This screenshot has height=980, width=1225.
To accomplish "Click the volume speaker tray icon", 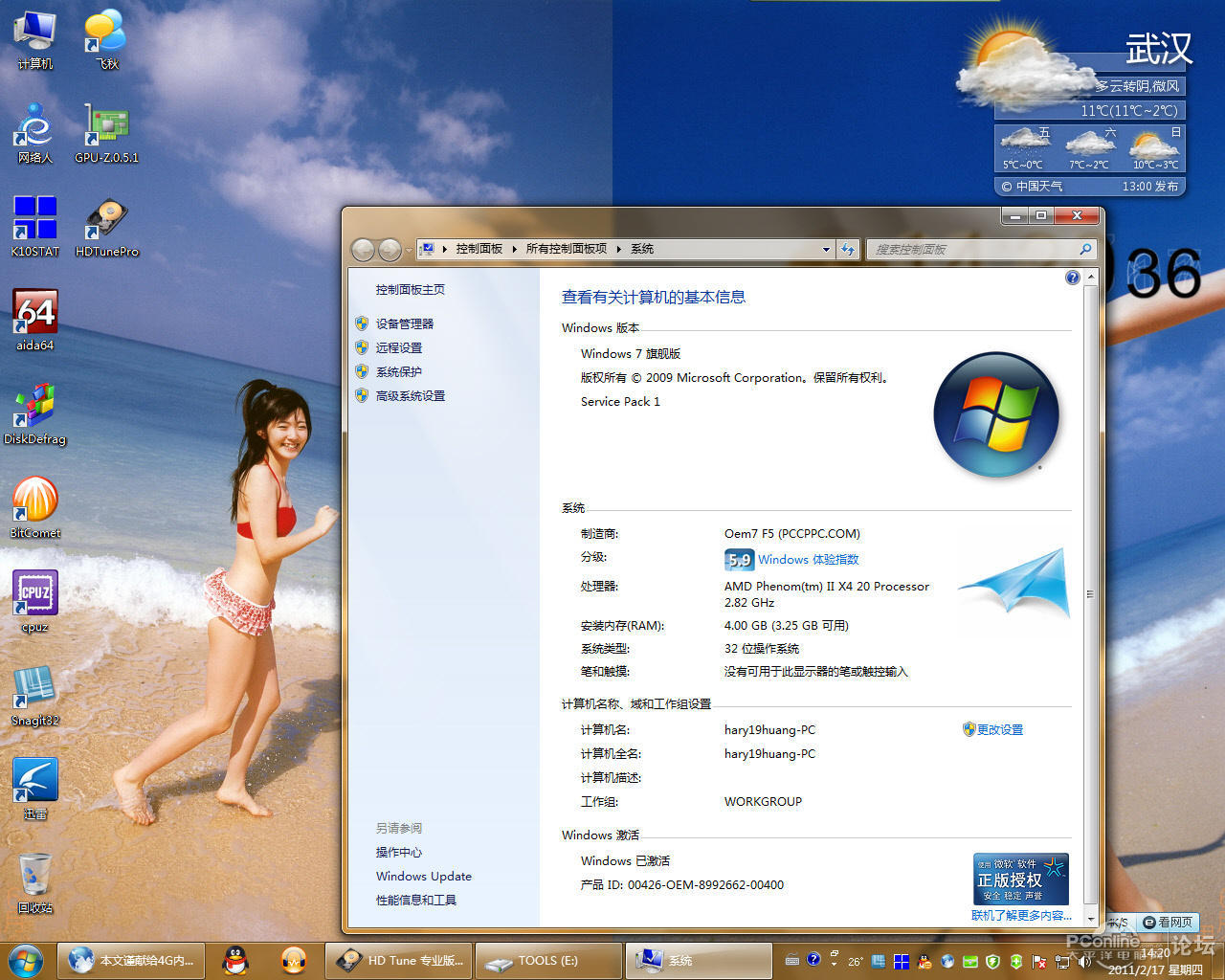I will (x=1085, y=962).
